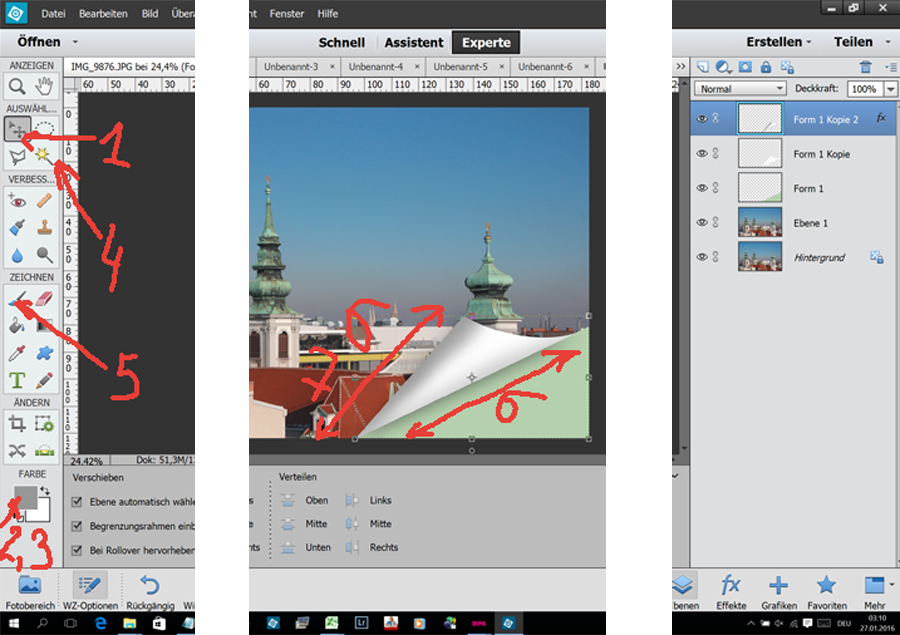This screenshot has height=635, width=900.
Task: Switch to Assistent mode
Action: [413, 43]
